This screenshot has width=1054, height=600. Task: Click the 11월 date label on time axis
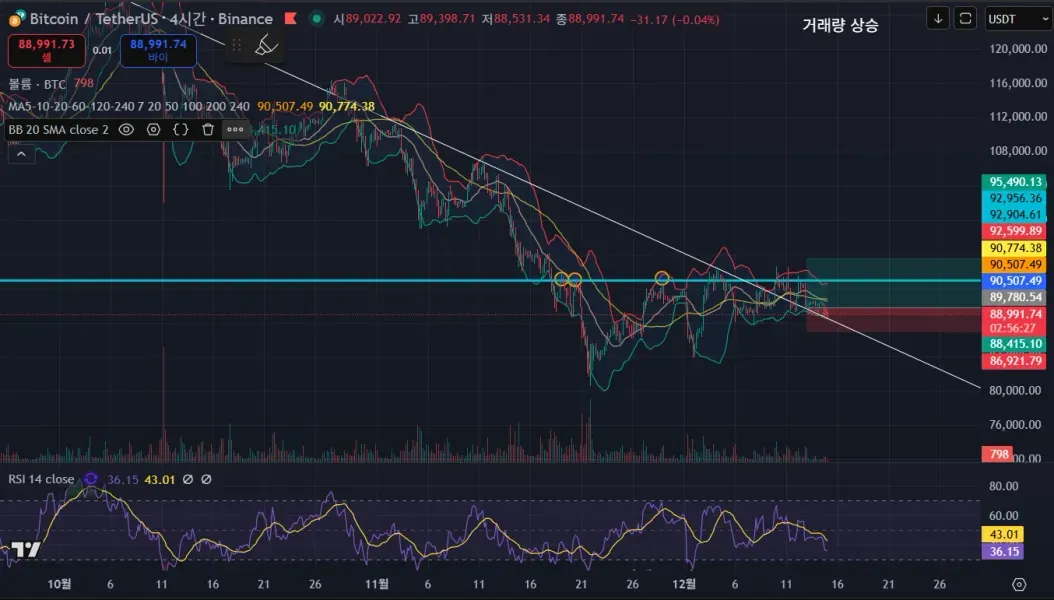pyautogui.click(x=376, y=584)
